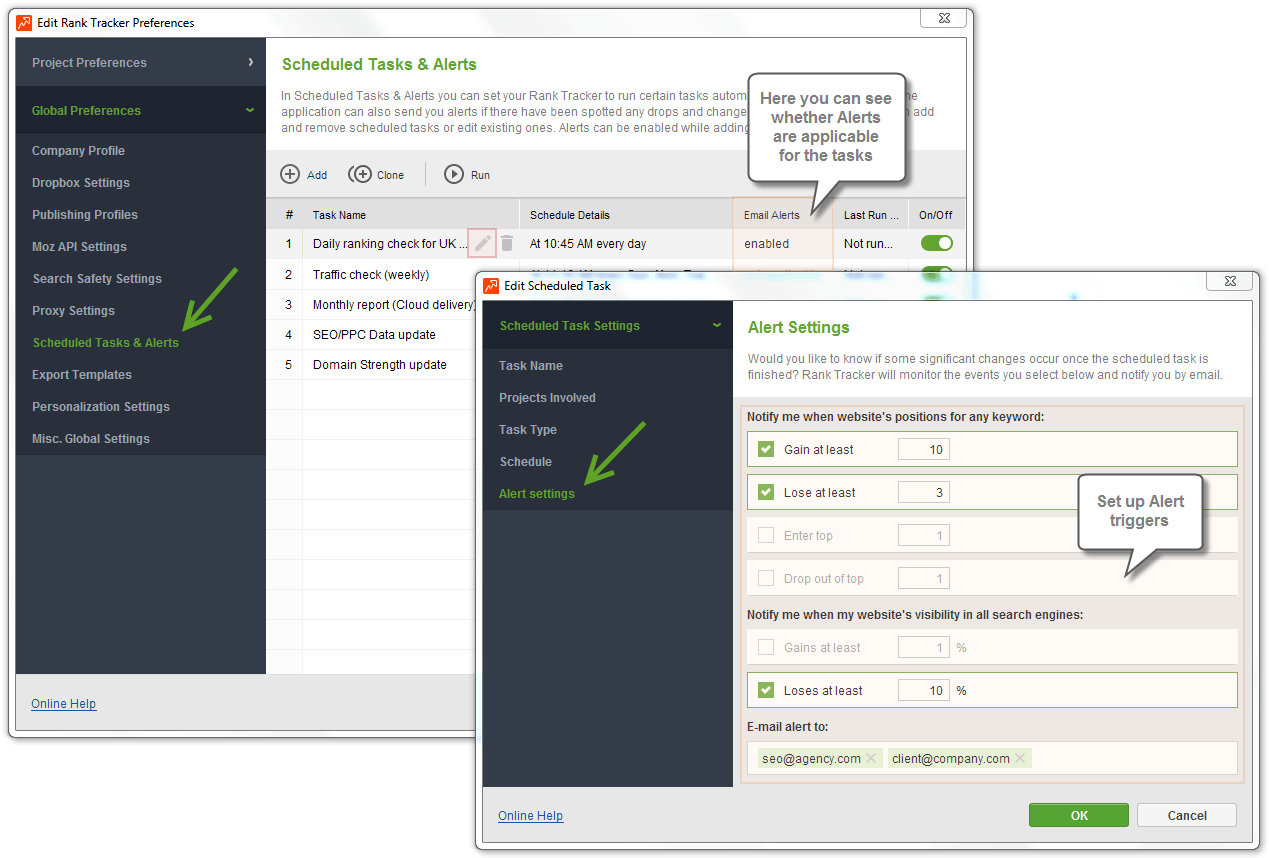Select Scheduled Tasks & Alerts in sidebar

(x=106, y=343)
